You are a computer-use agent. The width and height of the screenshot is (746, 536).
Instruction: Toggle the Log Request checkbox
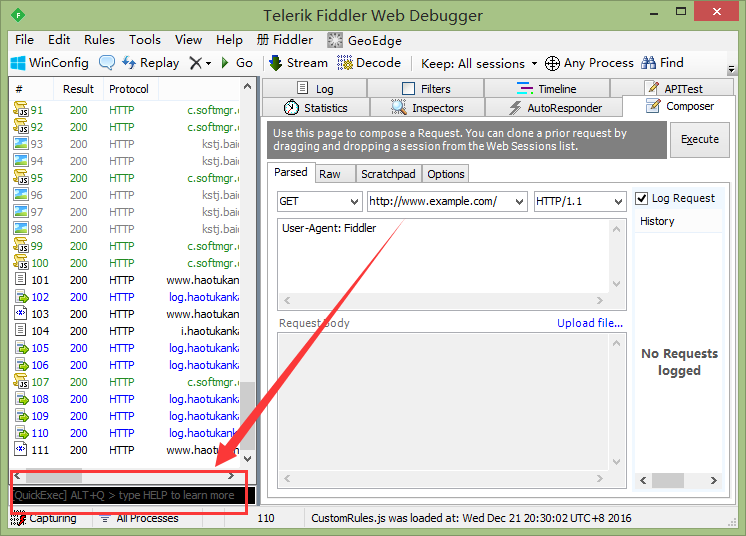coord(642,198)
